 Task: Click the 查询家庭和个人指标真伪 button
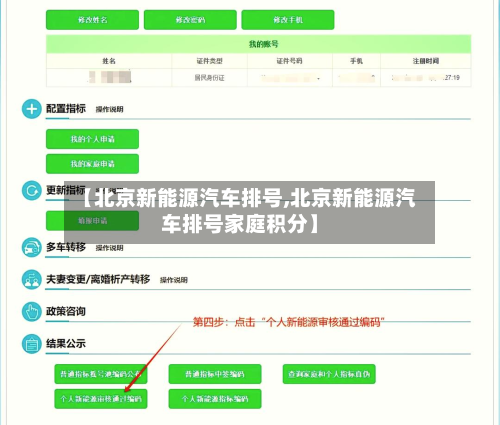[329, 374]
